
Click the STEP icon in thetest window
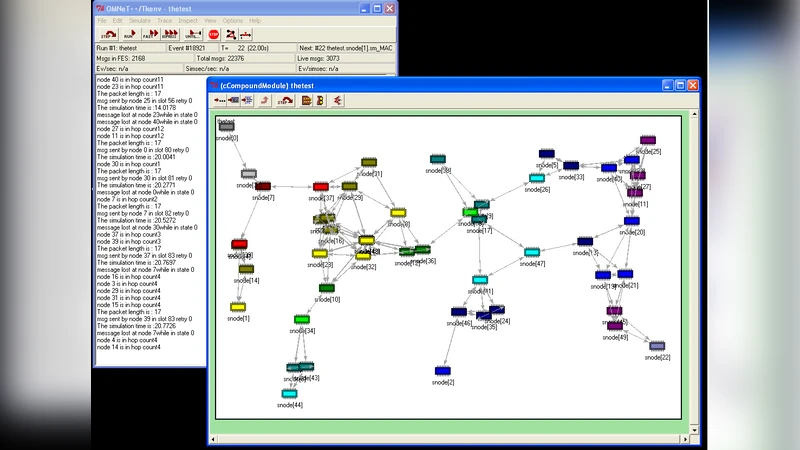[283, 101]
